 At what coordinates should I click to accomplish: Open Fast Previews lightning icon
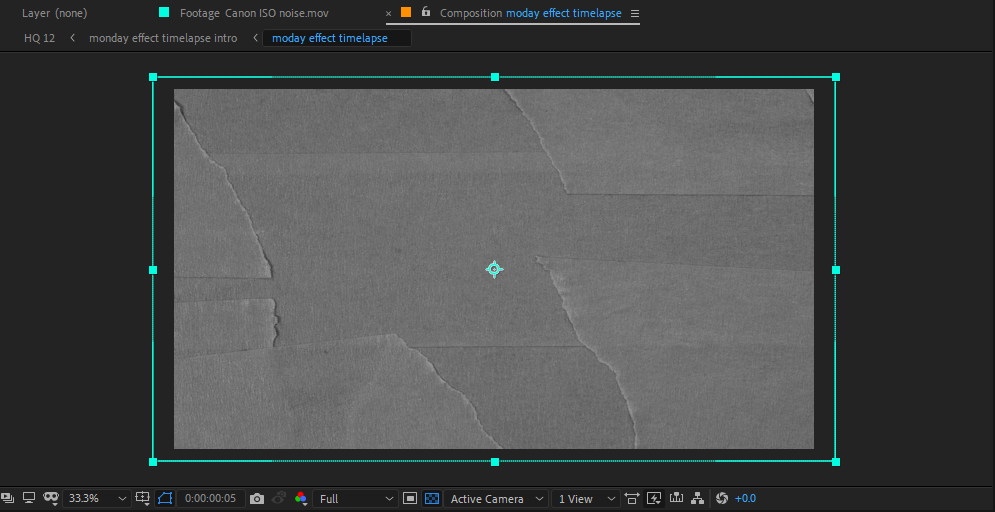tap(654, 499)
